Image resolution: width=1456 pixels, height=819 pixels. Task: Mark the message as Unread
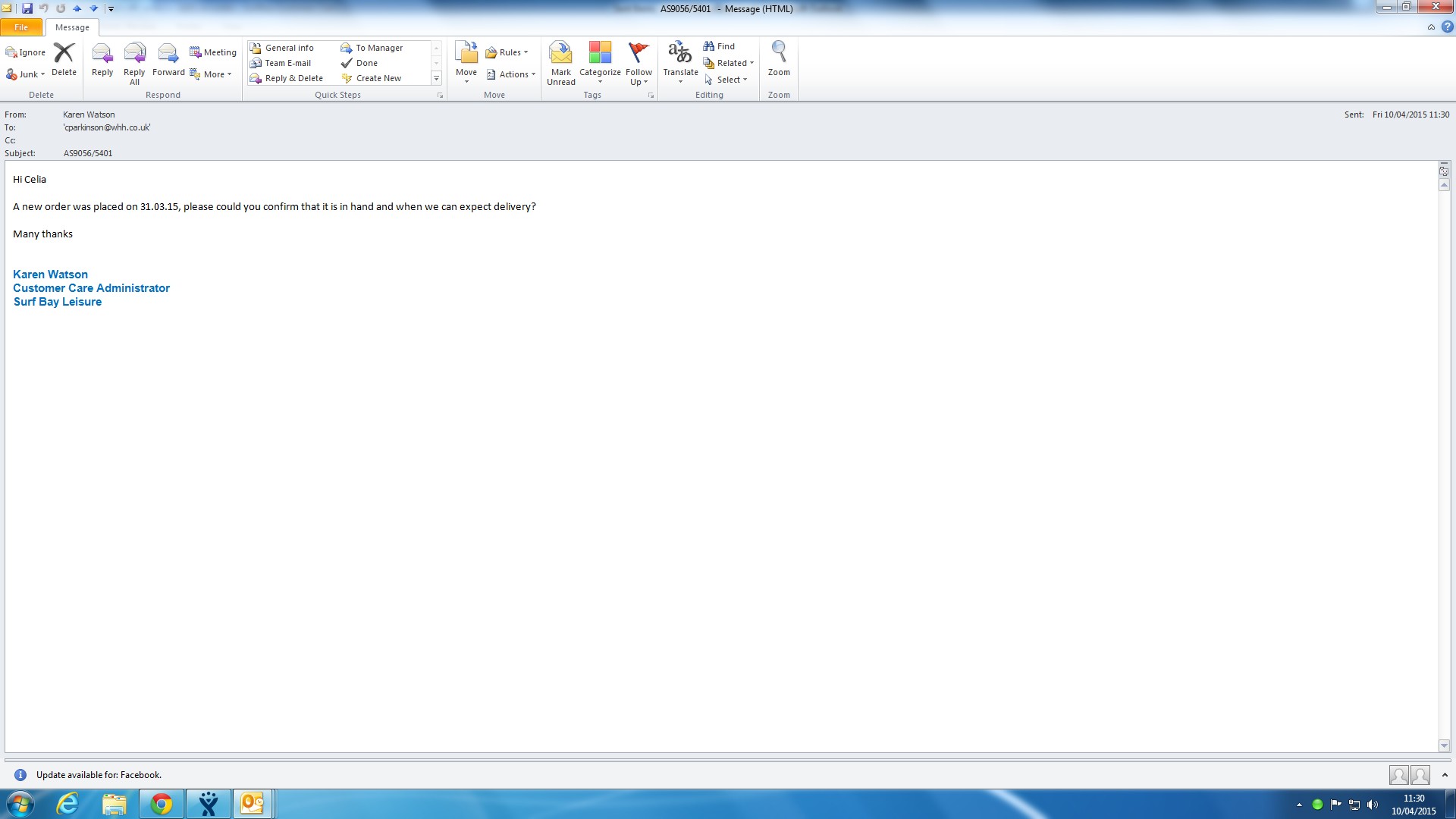pyautogui.click(x=560, y=62)
